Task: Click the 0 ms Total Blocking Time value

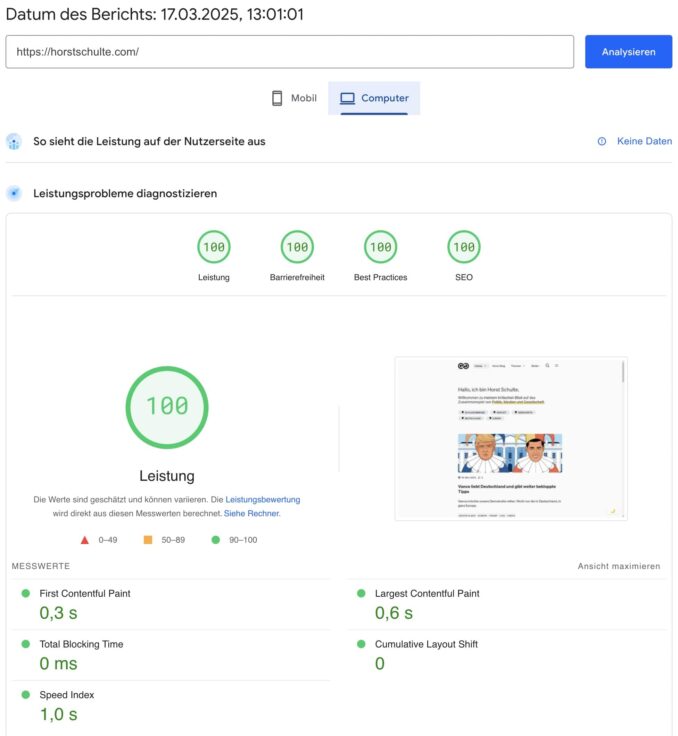Action: click(x=58, y=664)
